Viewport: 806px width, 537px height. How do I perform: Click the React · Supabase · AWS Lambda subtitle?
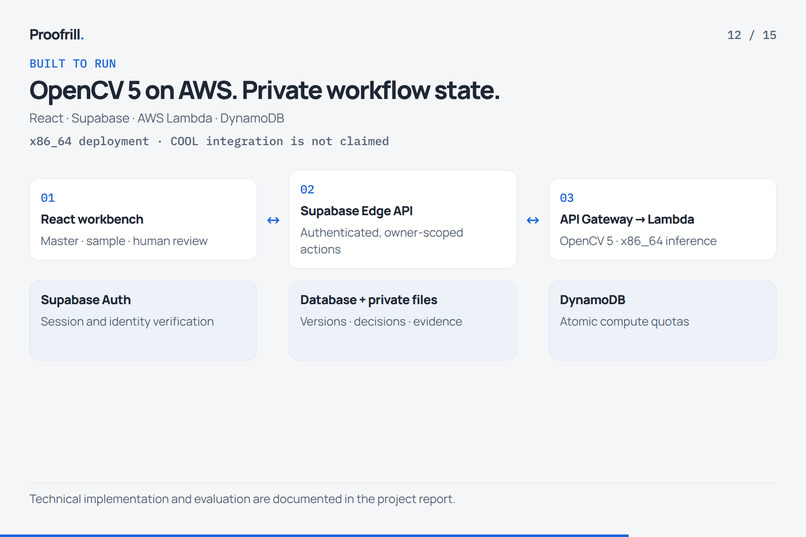[x=157, y=118]
